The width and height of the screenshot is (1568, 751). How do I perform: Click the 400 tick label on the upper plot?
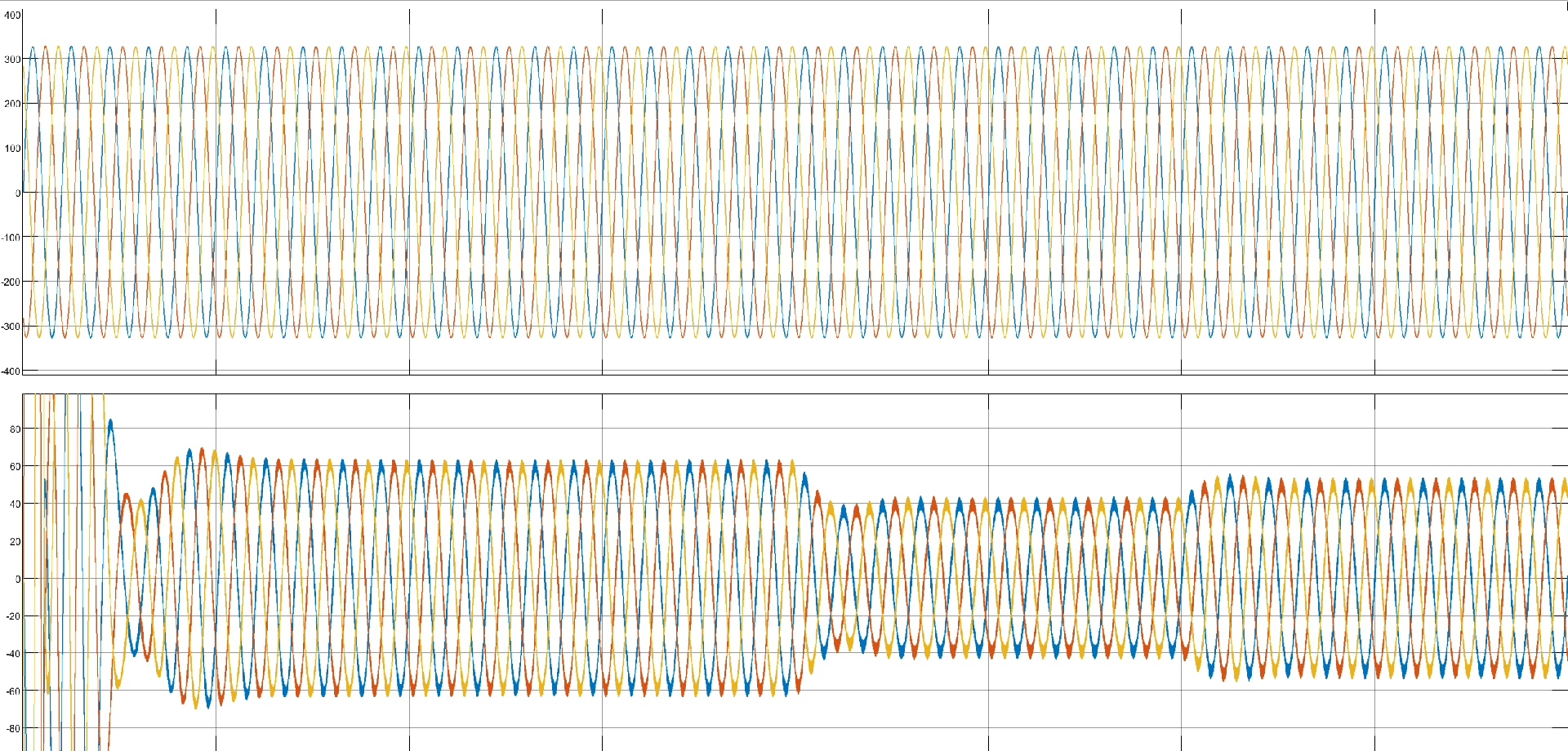click(12, 15)
